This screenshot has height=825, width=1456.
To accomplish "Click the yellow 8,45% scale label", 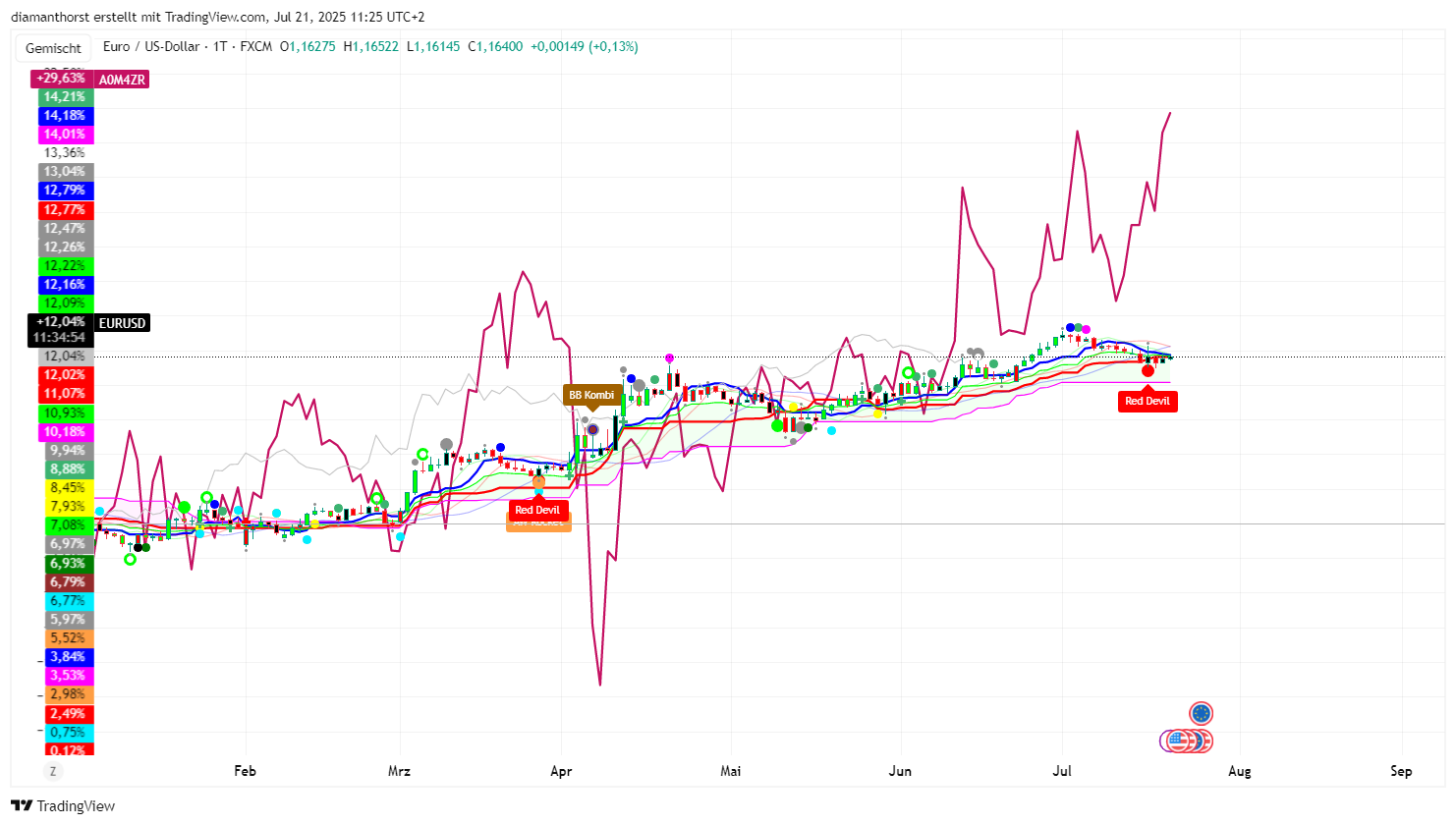I will coord(67,487).
